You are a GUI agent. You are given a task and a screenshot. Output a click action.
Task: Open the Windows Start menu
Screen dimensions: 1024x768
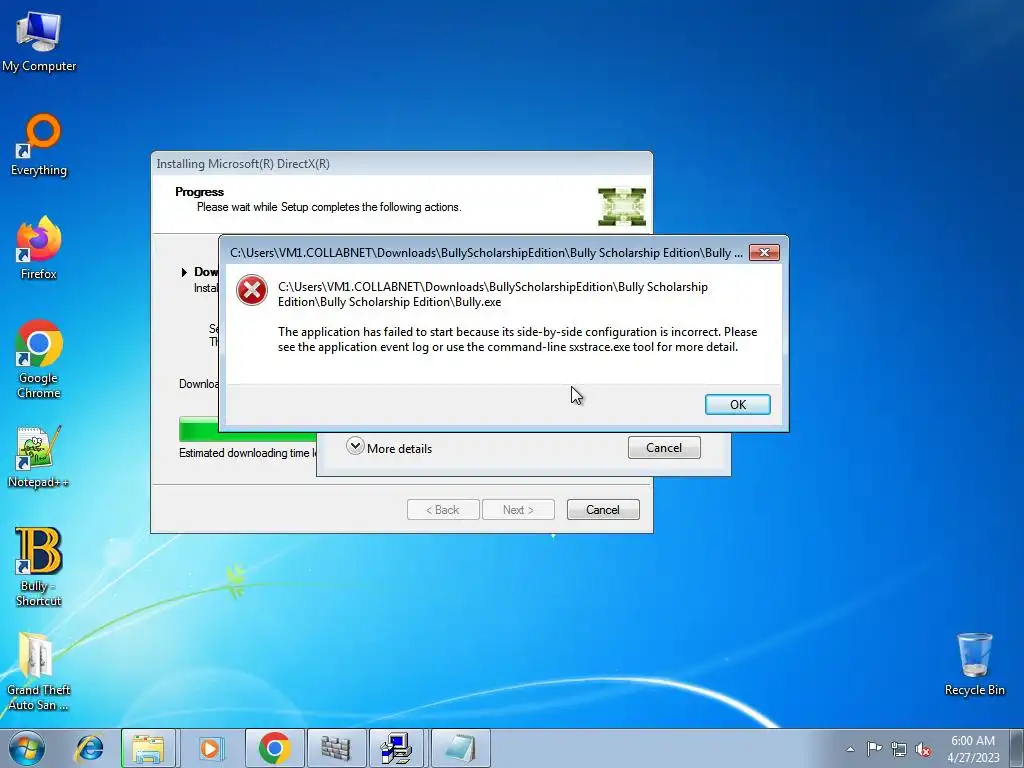(26, 748)
